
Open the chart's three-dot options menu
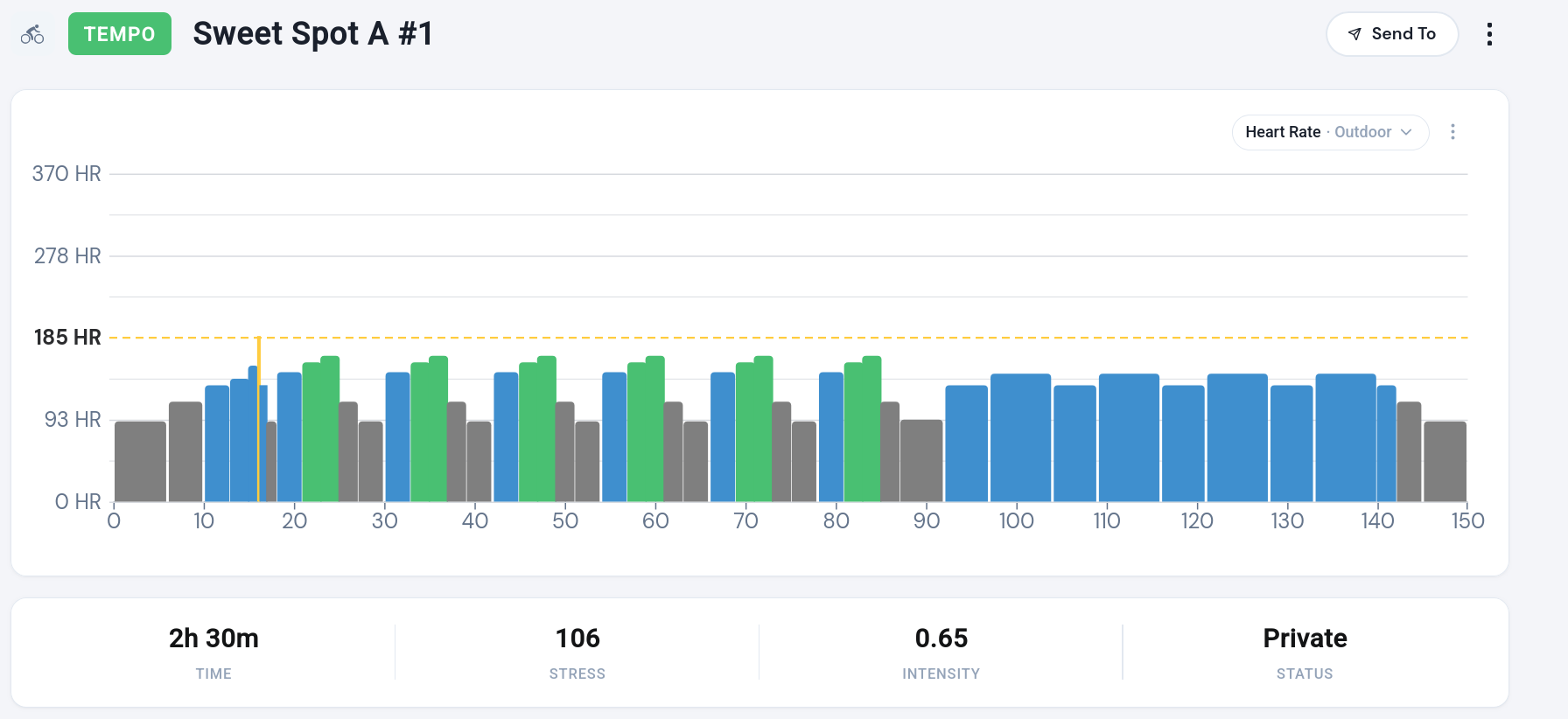(1452, 132)
